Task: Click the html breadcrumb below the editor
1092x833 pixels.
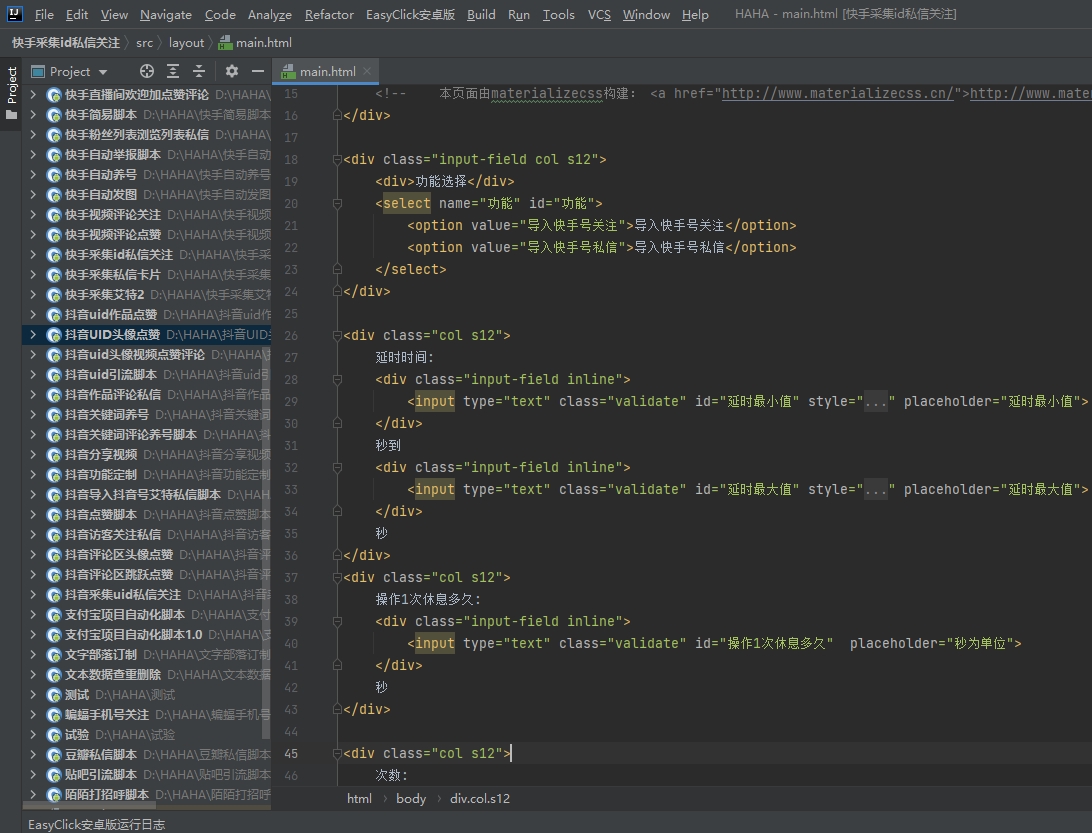Action: (359, 798)
